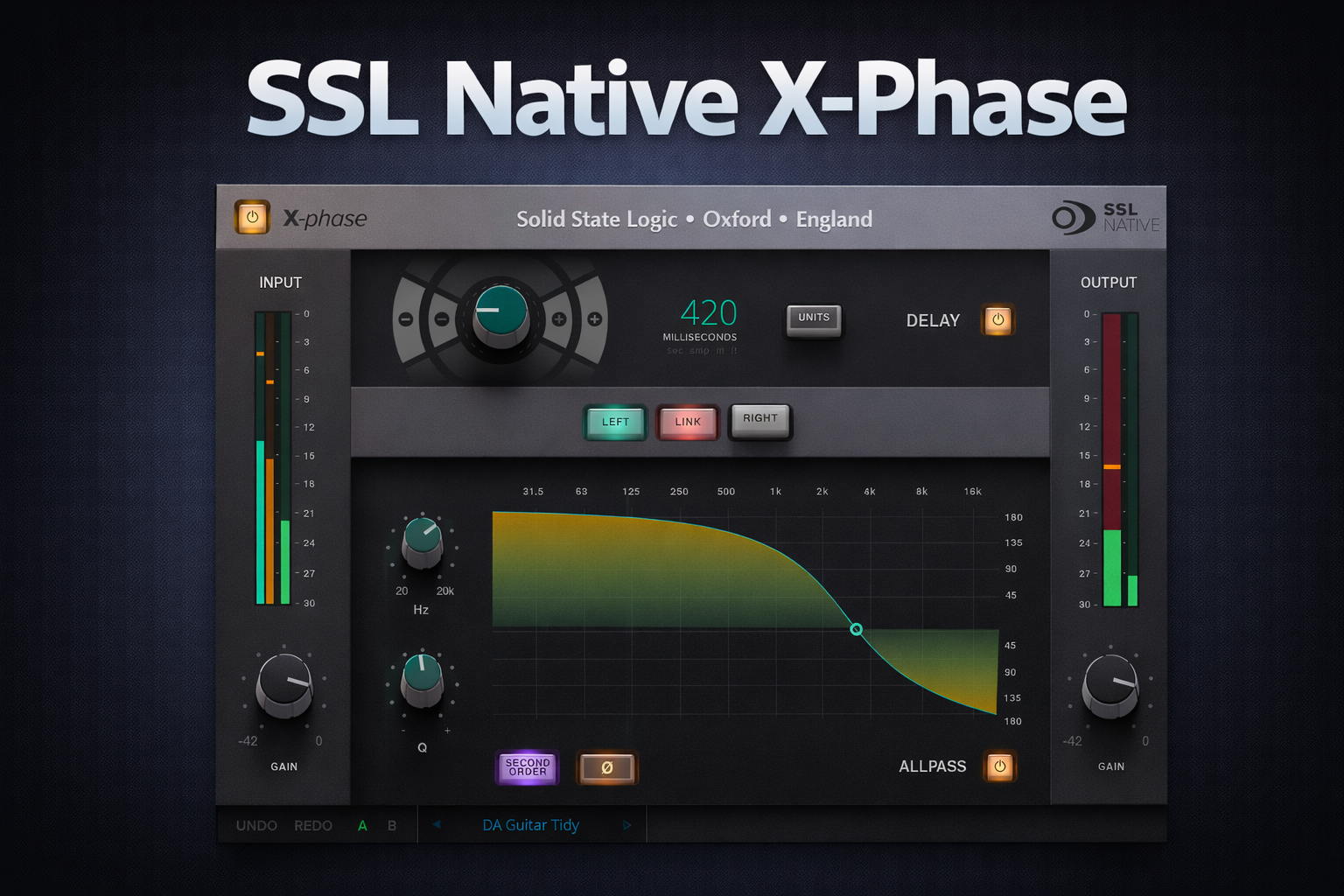This screenshot has height=896, width=1344.
Task: Select smp as the delay unit
Action: pyautogui.click(x=699, y=350)
